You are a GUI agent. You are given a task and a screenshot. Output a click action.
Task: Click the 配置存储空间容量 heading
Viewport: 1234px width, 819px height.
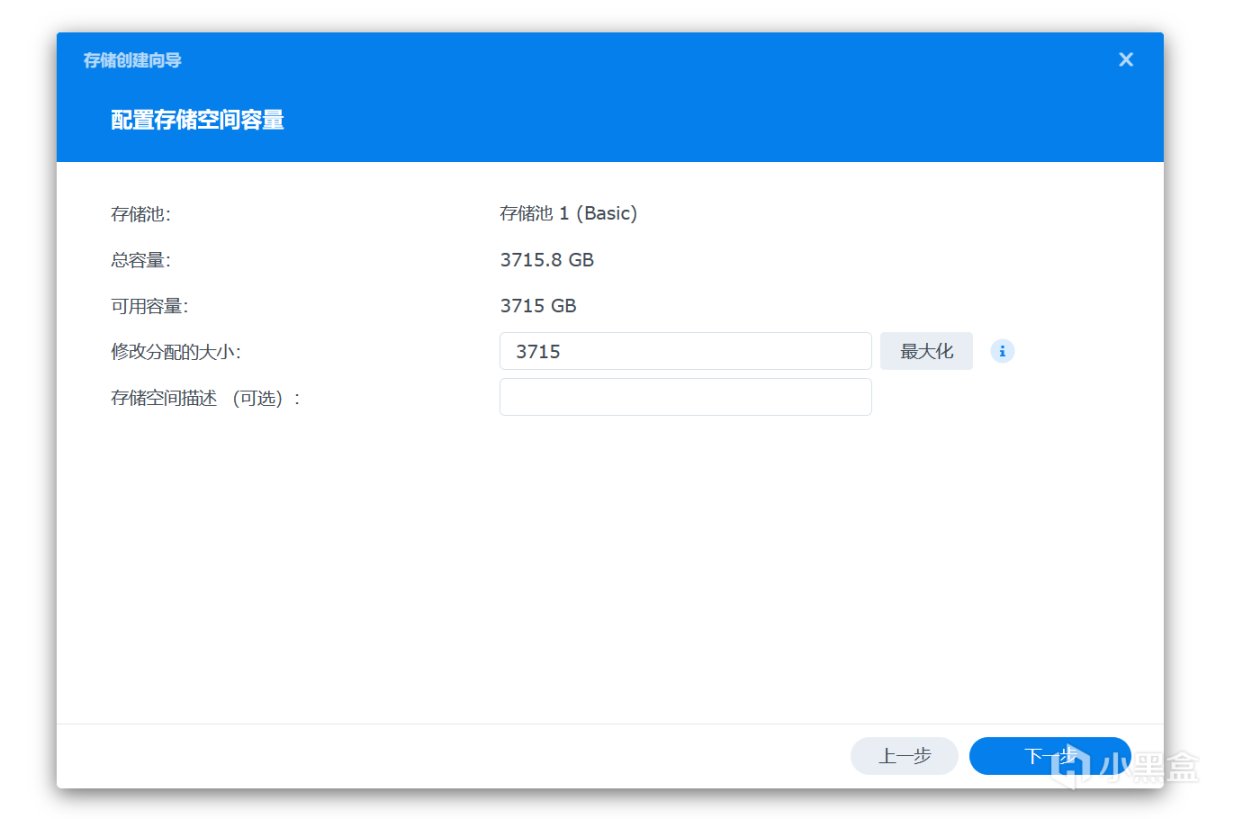(197, 120)
